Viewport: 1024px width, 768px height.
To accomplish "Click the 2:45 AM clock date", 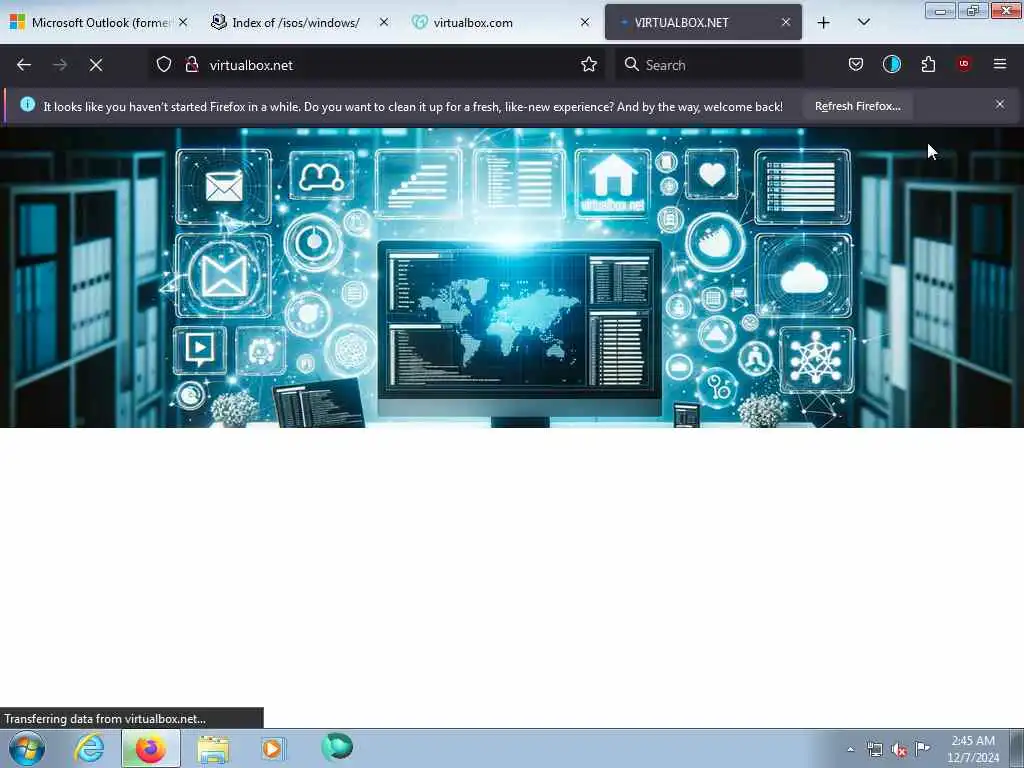I will [973, 749].
